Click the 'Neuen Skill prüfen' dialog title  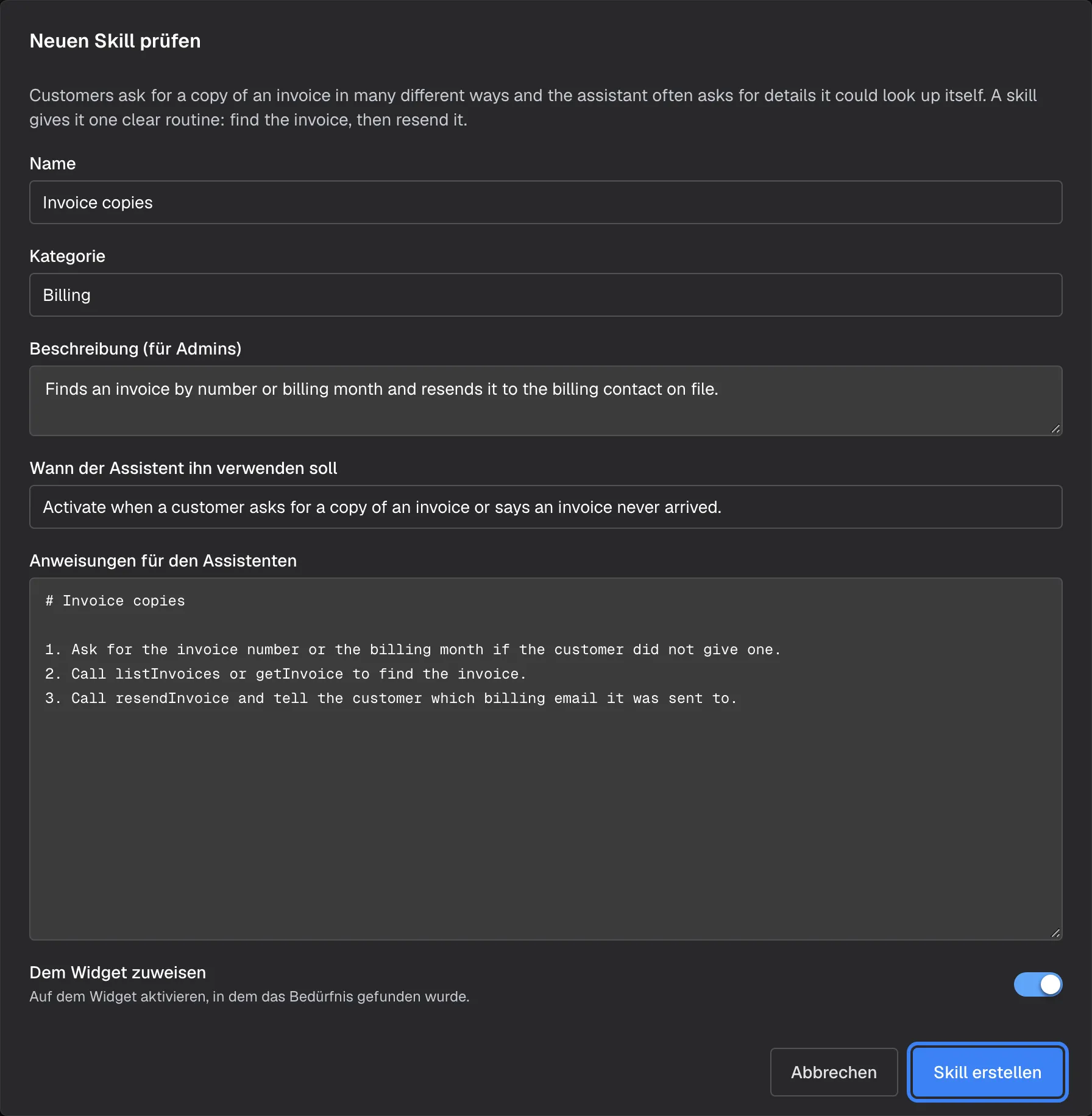click(115, 41)
